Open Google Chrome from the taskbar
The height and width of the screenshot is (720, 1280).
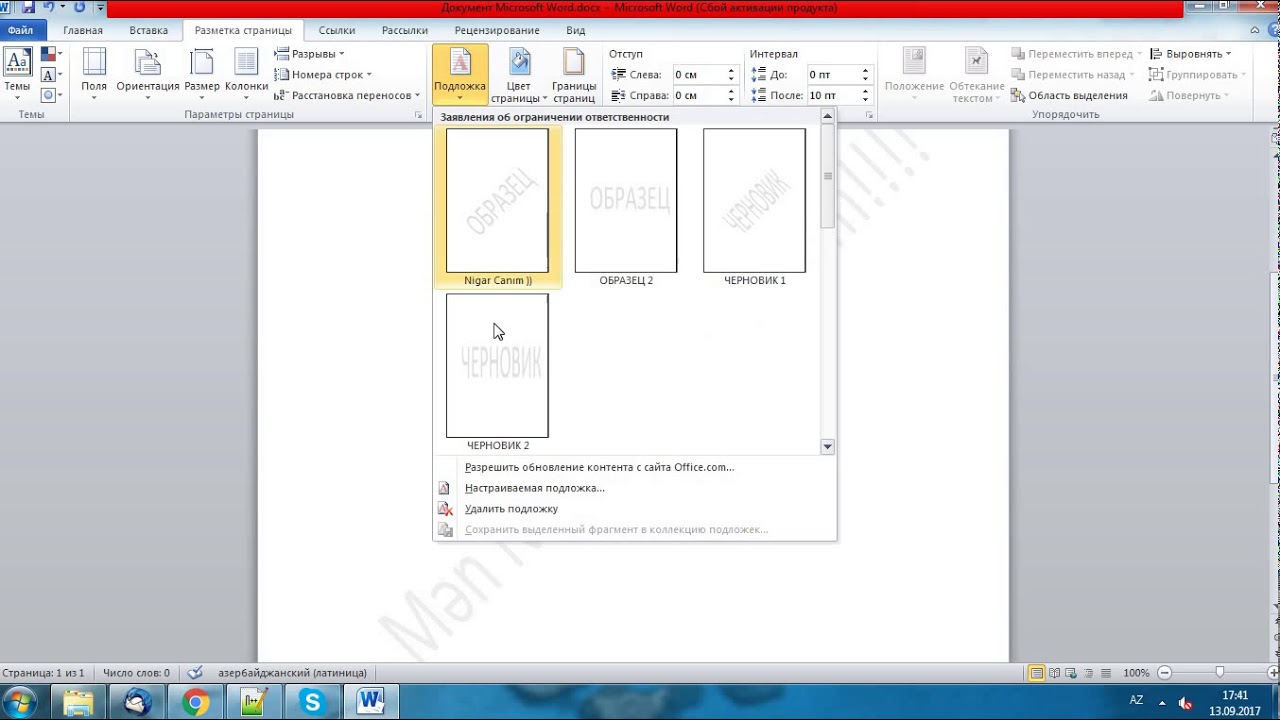(196, 702)
